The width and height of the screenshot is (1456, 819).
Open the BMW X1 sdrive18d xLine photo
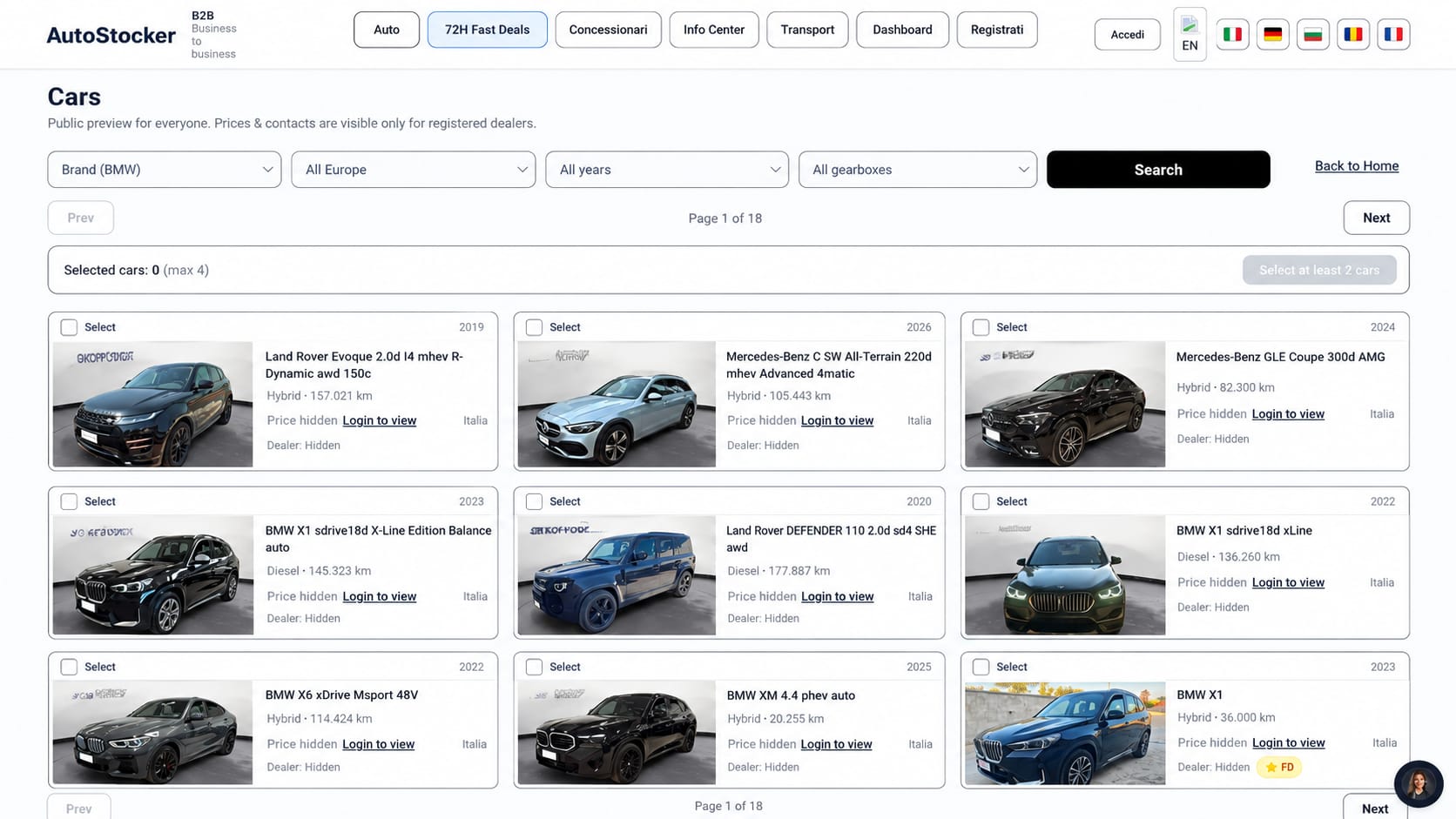(x=1065, y=575)
